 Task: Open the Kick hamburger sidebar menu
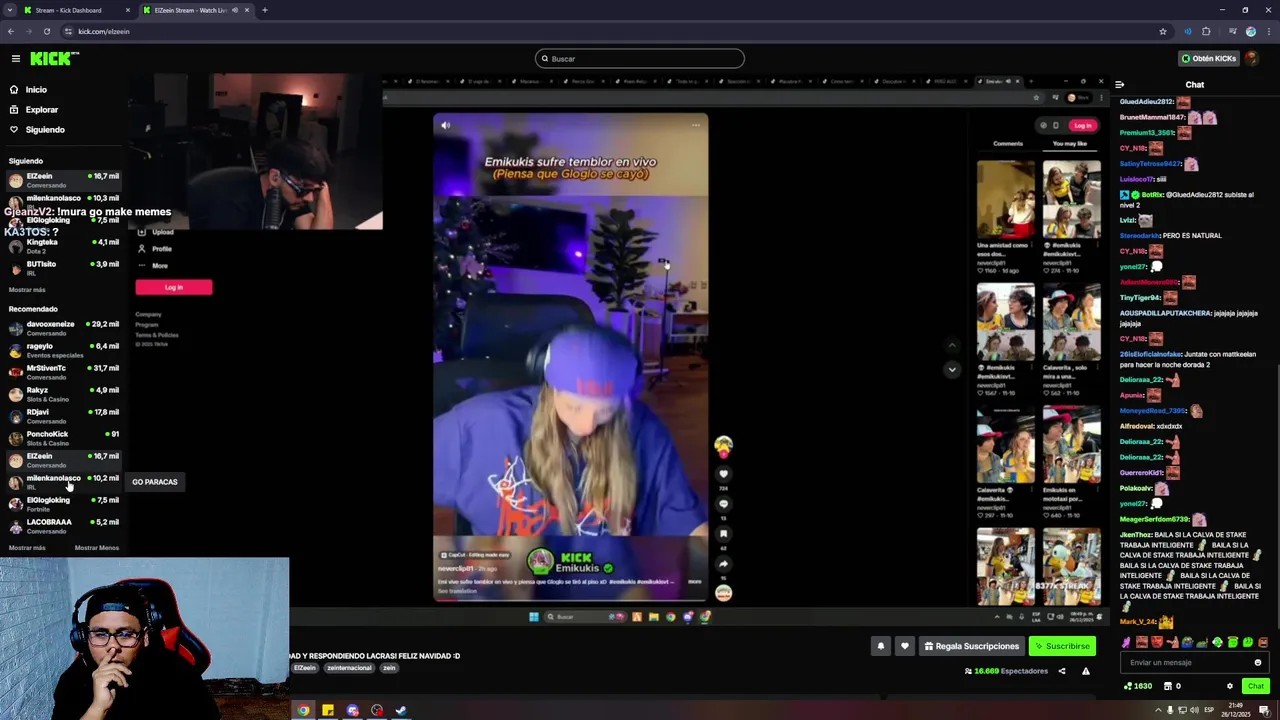(x=15, y=59)
